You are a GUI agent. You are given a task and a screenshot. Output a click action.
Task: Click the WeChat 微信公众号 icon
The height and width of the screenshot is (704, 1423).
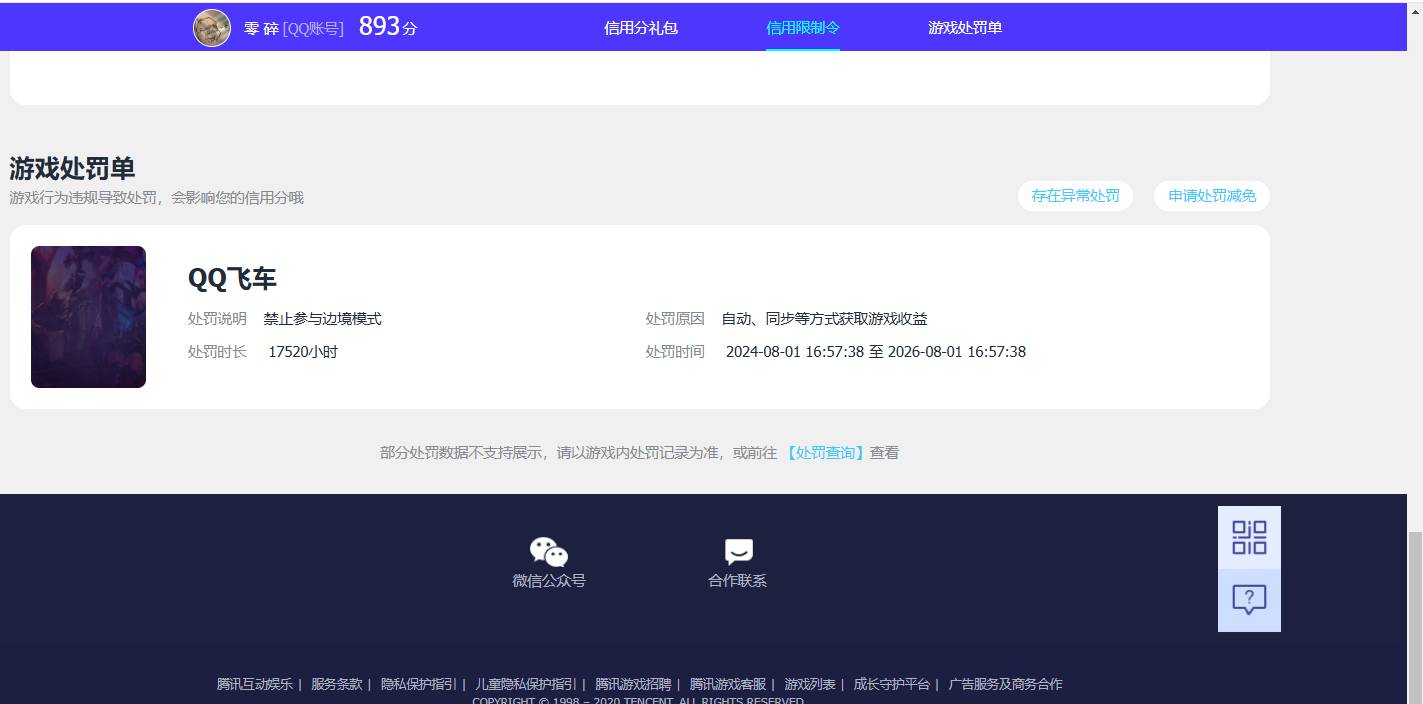[548, 550]
